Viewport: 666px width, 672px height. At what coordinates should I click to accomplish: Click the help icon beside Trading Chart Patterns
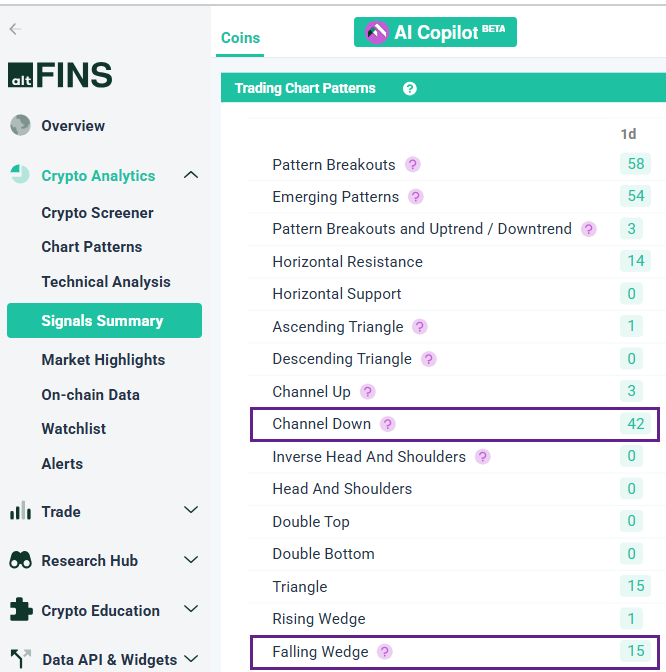pyautogui.click(x=410, y=88)
